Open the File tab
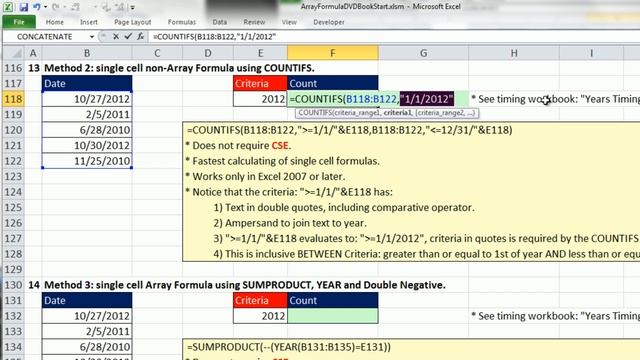Viewport: 640px width, 360px height. click(x=19, y=22)
